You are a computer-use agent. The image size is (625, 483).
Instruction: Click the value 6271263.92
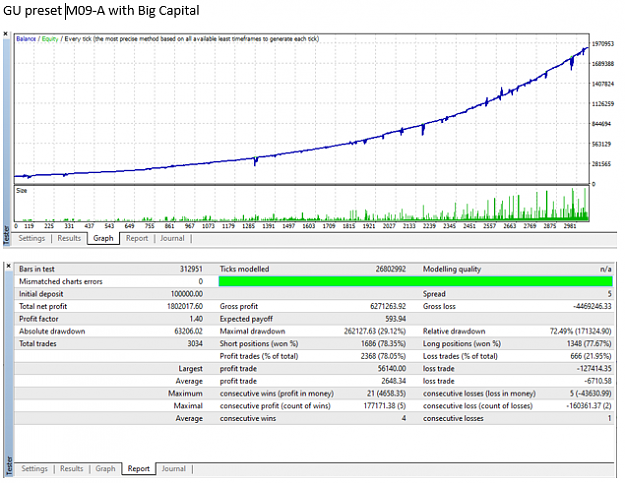(x=388, y=306)
